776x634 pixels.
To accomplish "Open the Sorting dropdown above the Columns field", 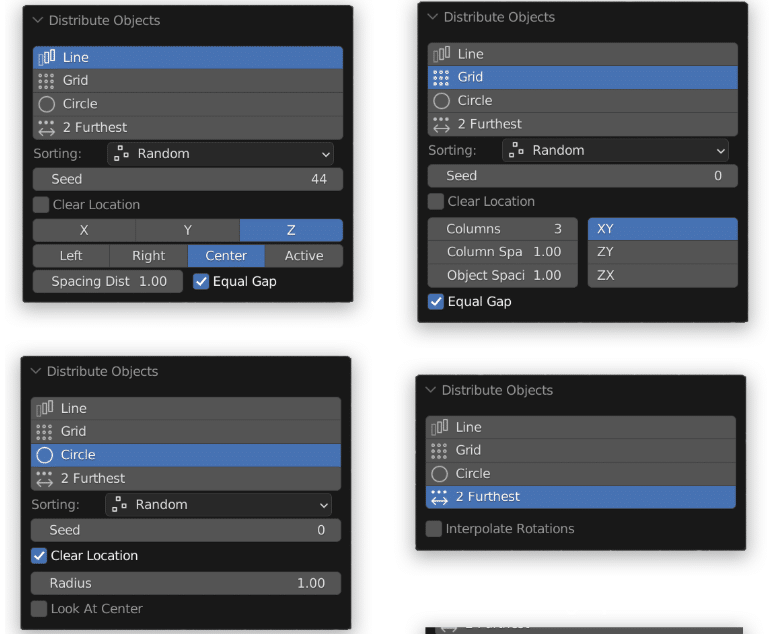I will click(x=616, y=151).
